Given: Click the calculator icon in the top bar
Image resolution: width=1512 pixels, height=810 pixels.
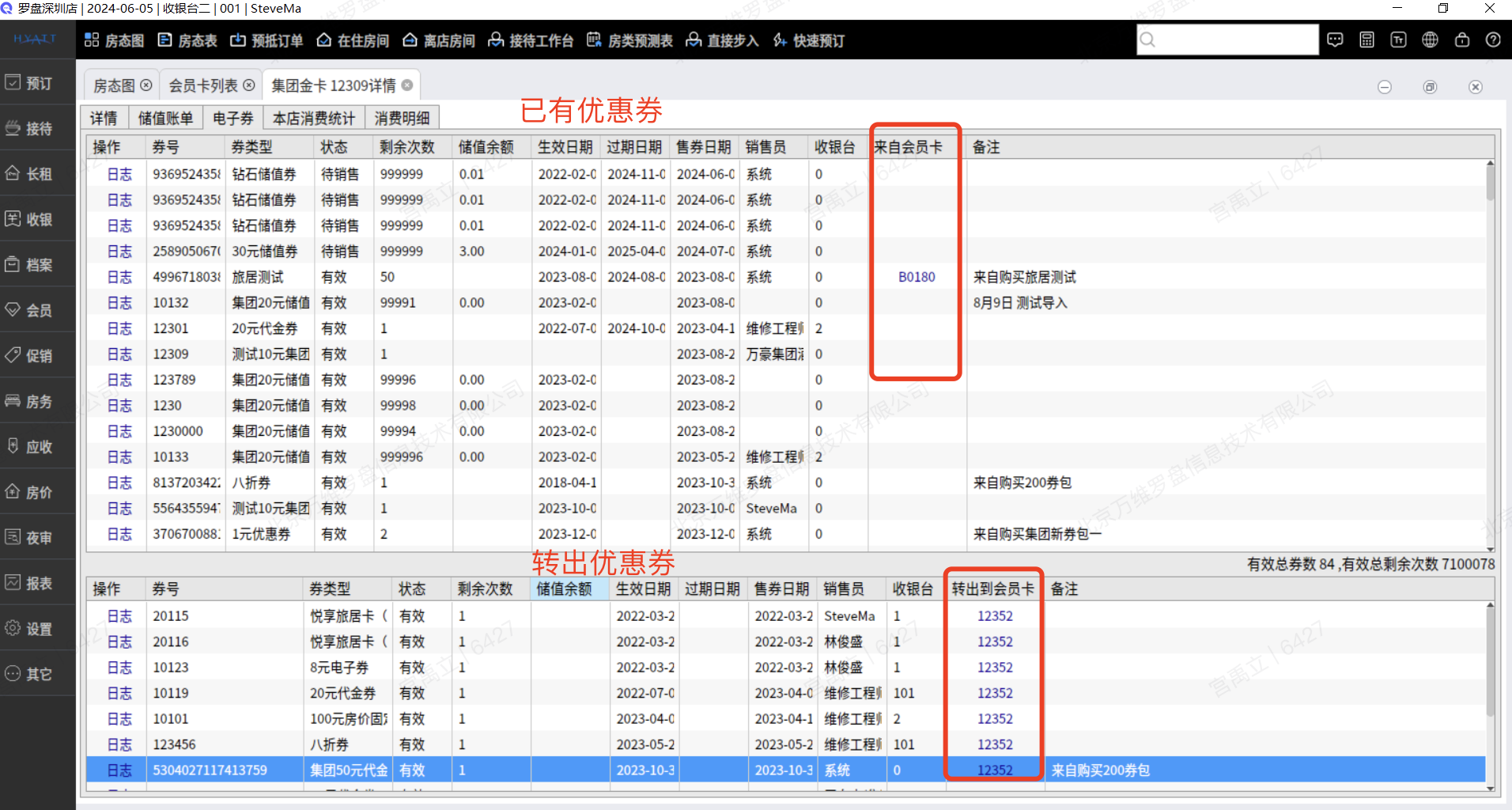Looking at the screenshot, I should (1366, 40).
